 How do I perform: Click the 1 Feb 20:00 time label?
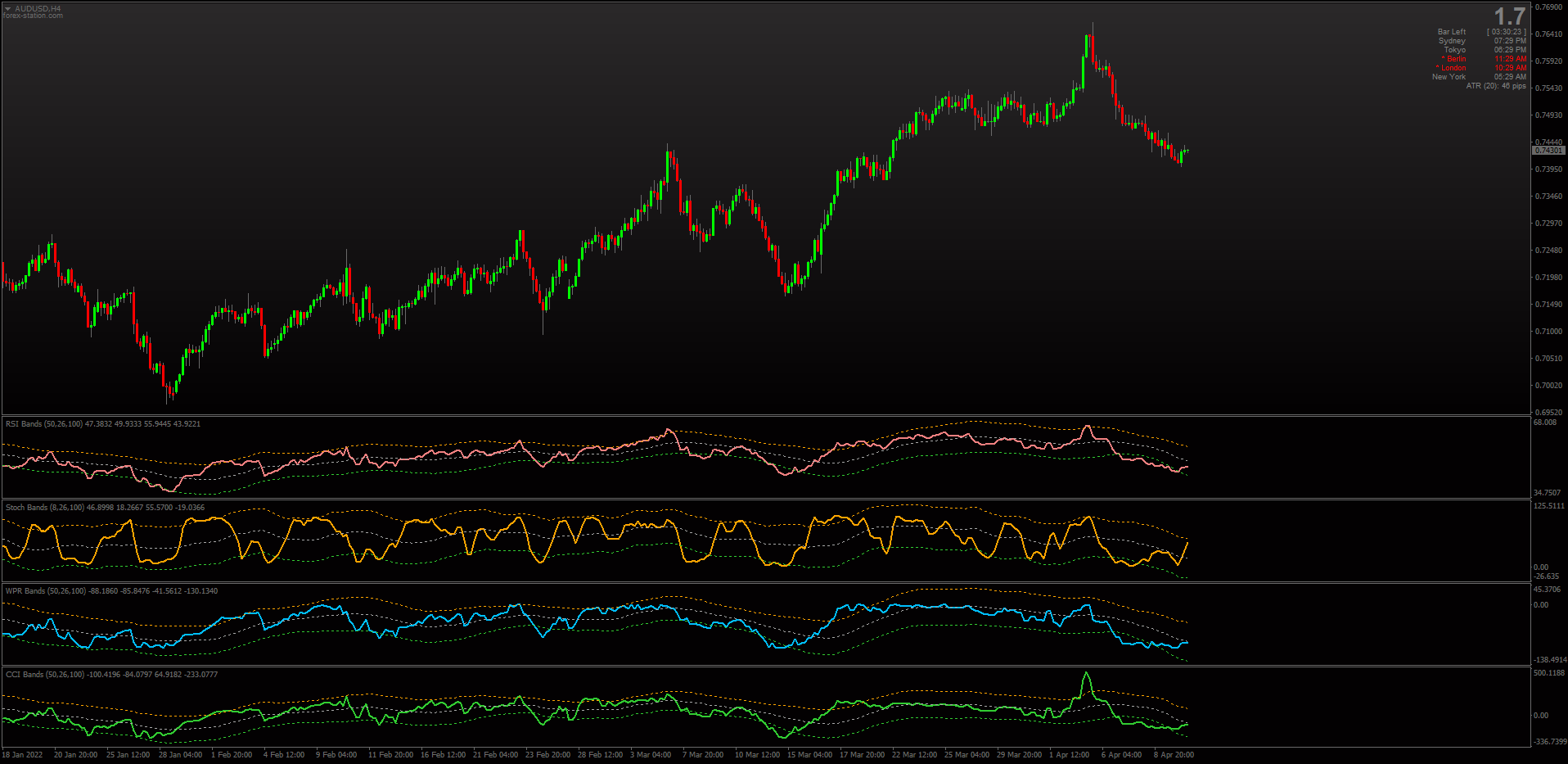tap(232, 755)
